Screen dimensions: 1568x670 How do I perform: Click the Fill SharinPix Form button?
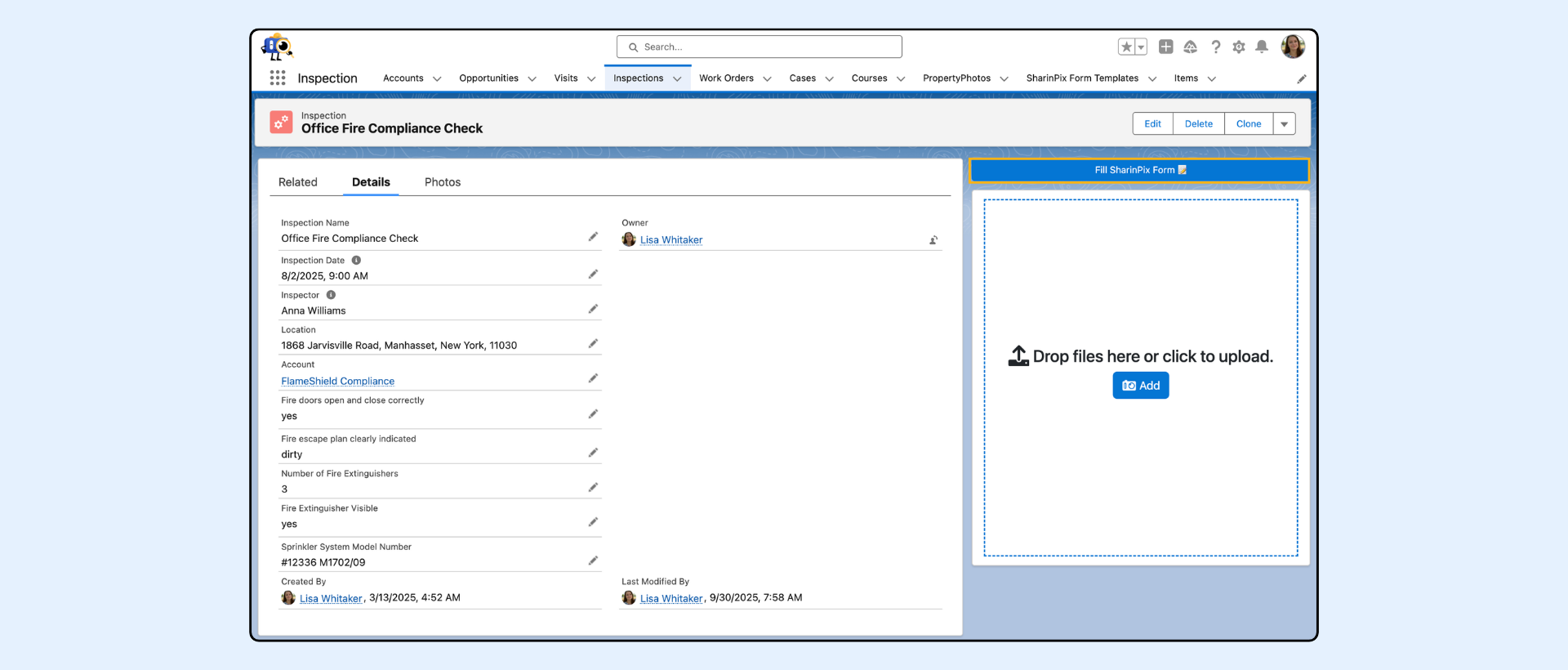coord(1139,170)
